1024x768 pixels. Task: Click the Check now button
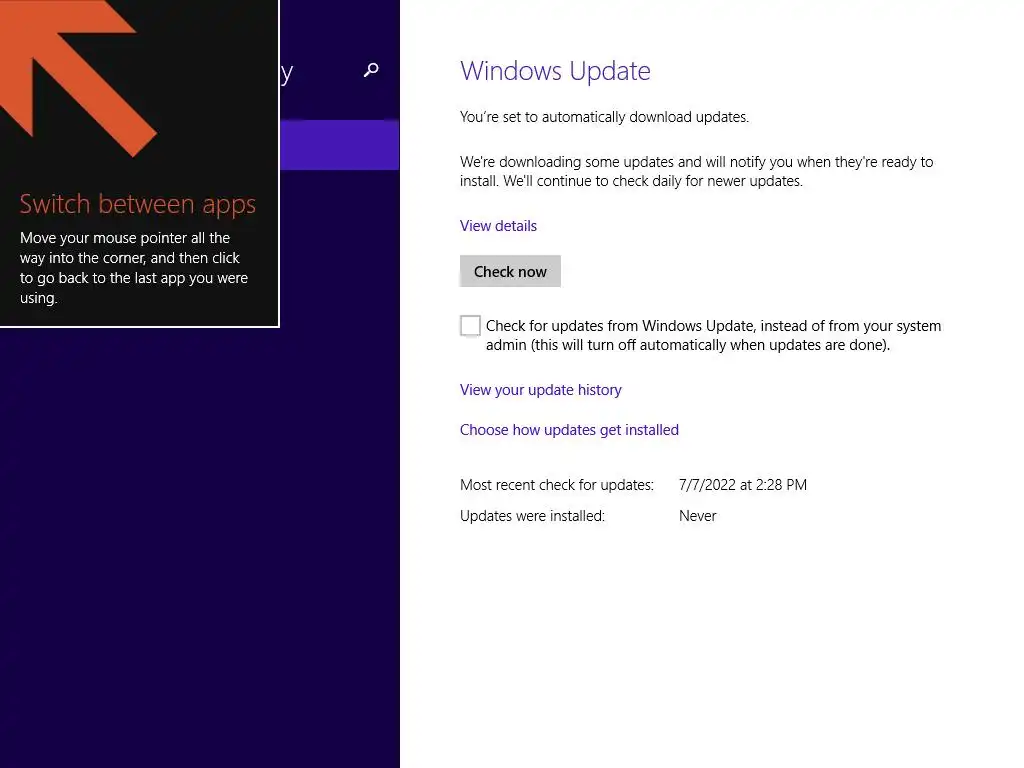tap(510, 271)
